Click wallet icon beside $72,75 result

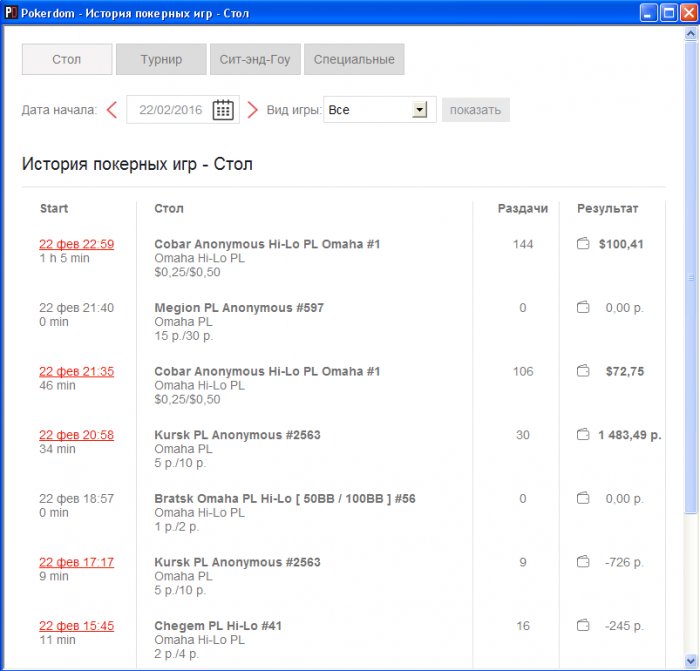(583, 371)
